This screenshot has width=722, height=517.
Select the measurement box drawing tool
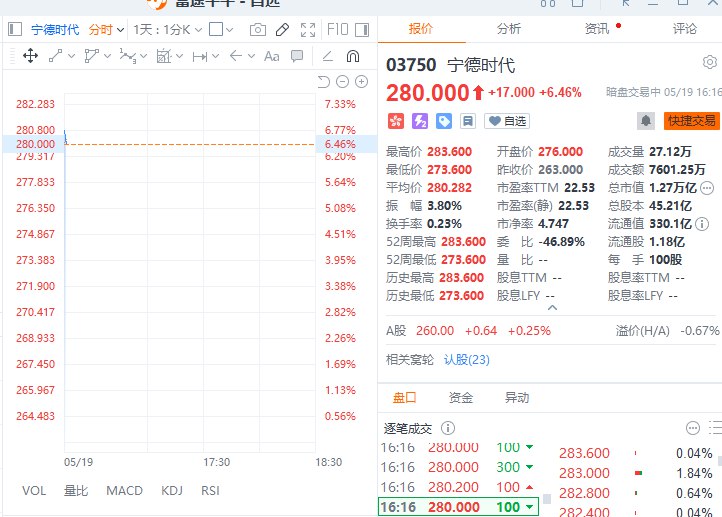(x=163, y=56)
